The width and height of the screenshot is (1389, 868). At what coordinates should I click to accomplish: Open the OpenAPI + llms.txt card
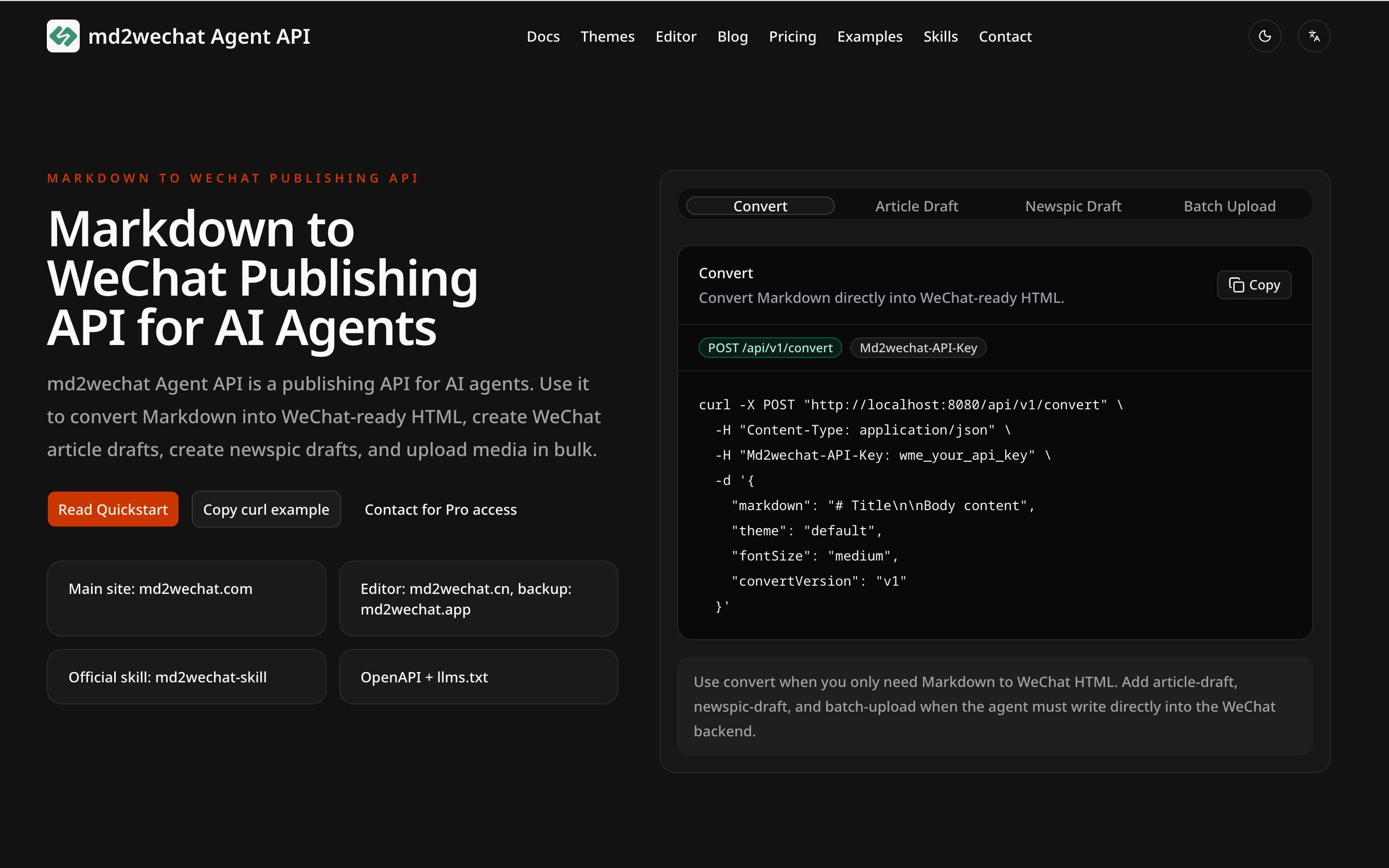pyautogui.click(x=478, y=677)
